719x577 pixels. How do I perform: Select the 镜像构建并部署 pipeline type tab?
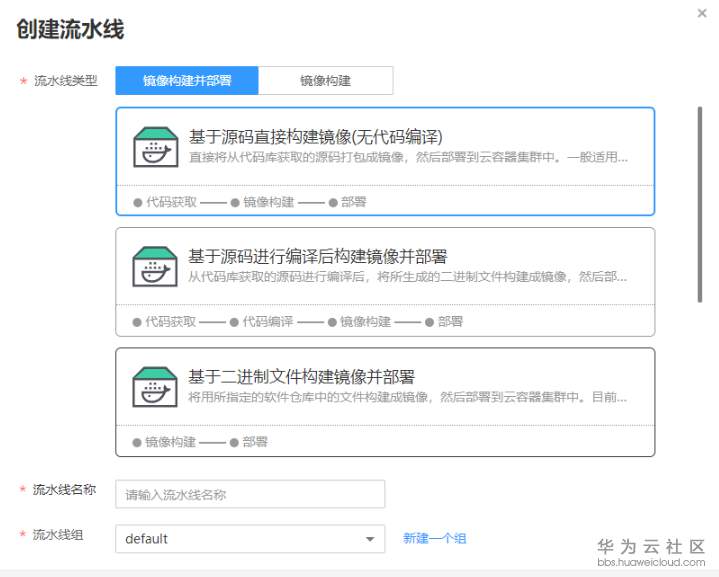[x=187, y=81]
